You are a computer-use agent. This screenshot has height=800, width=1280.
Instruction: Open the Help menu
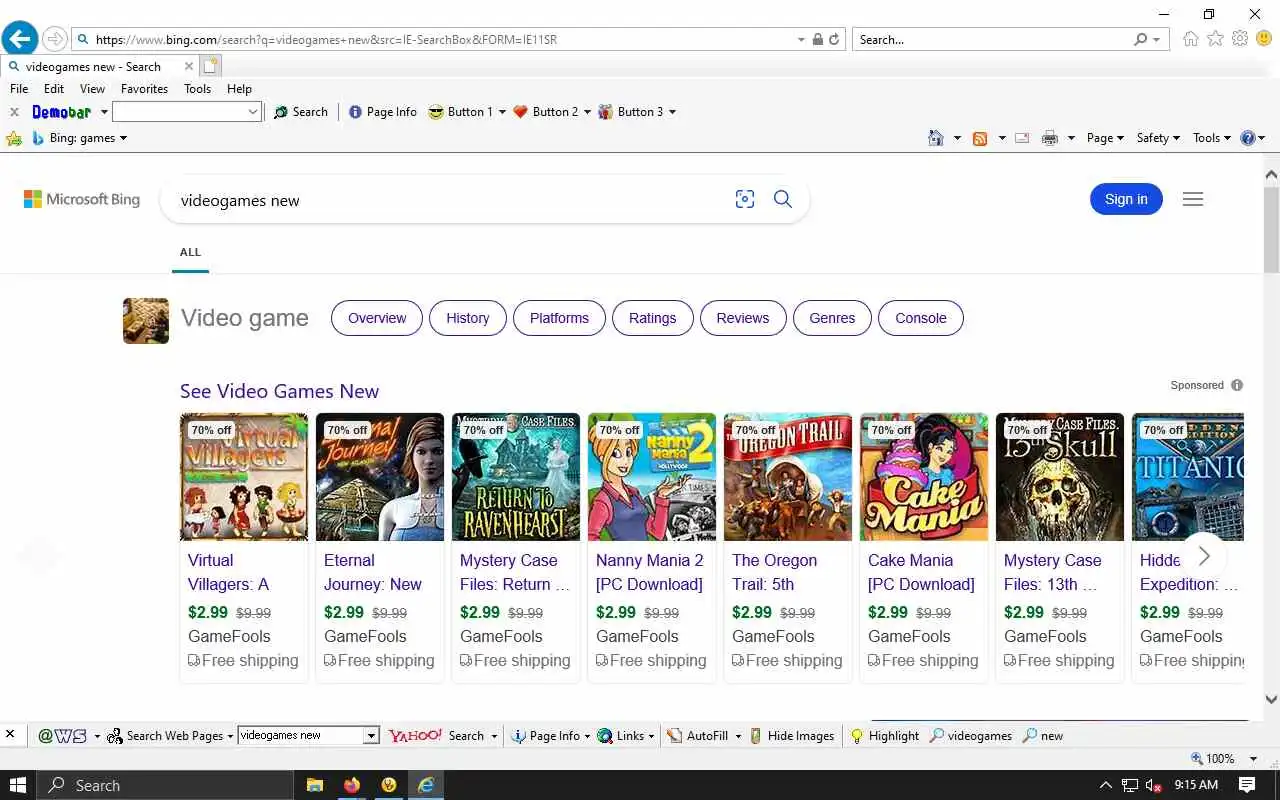(239, 88)
